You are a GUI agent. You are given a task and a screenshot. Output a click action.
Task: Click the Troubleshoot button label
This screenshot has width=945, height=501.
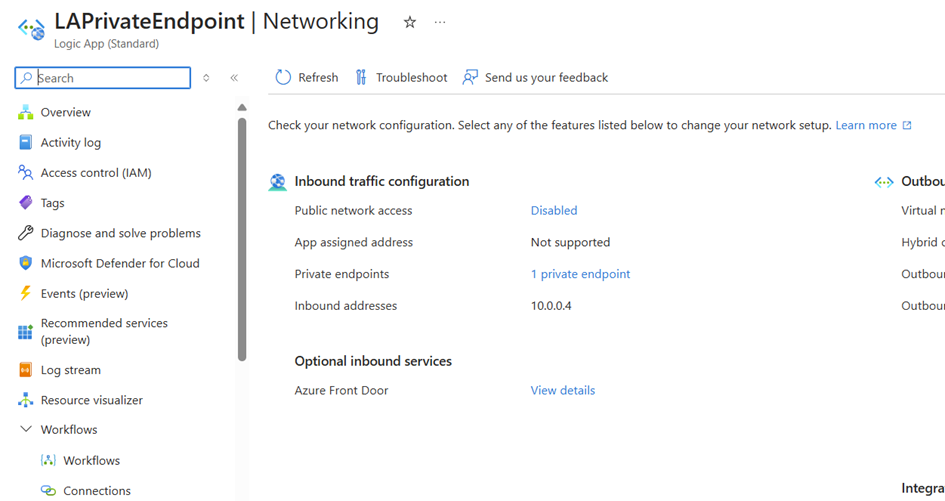click(x=411, y=78)
